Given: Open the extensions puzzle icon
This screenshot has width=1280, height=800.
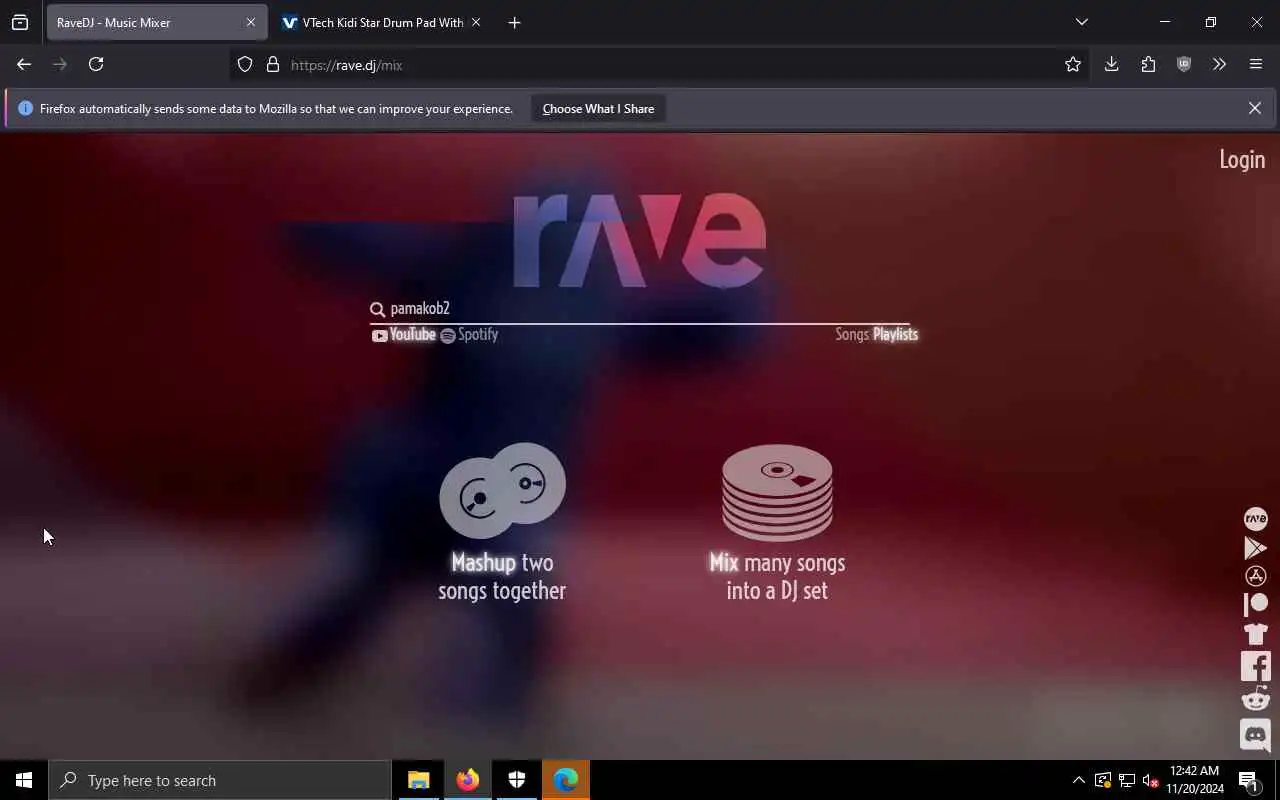Looking at the screenshot, I should coord(1148,64).
